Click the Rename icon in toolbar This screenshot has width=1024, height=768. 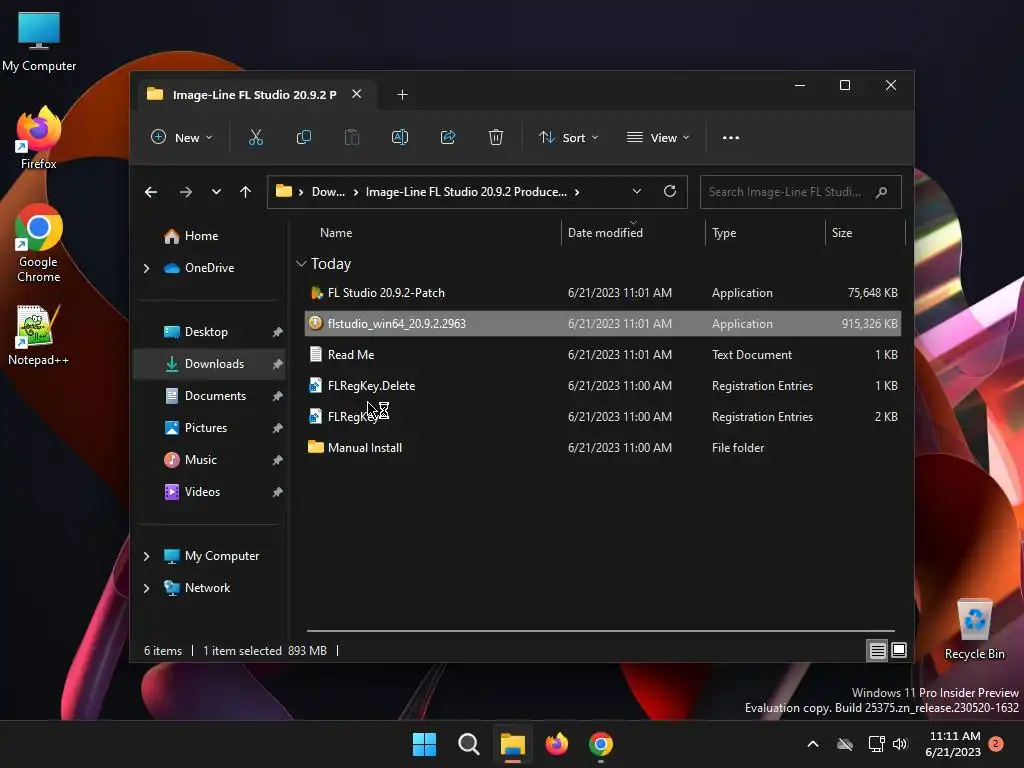coord(400,138)
